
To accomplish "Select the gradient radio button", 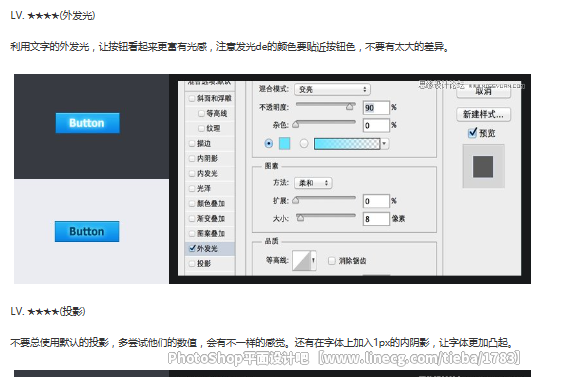I will [x=304, y=143].
